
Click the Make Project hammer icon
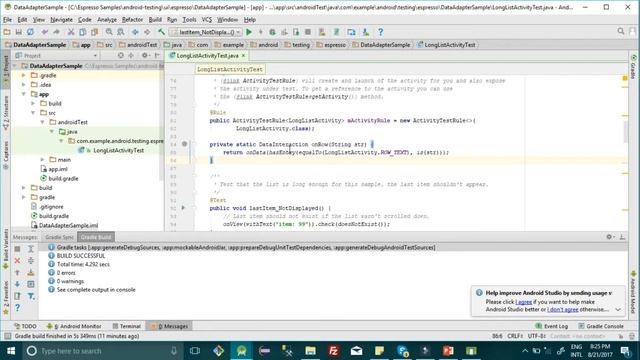click(x=162, y=32)
